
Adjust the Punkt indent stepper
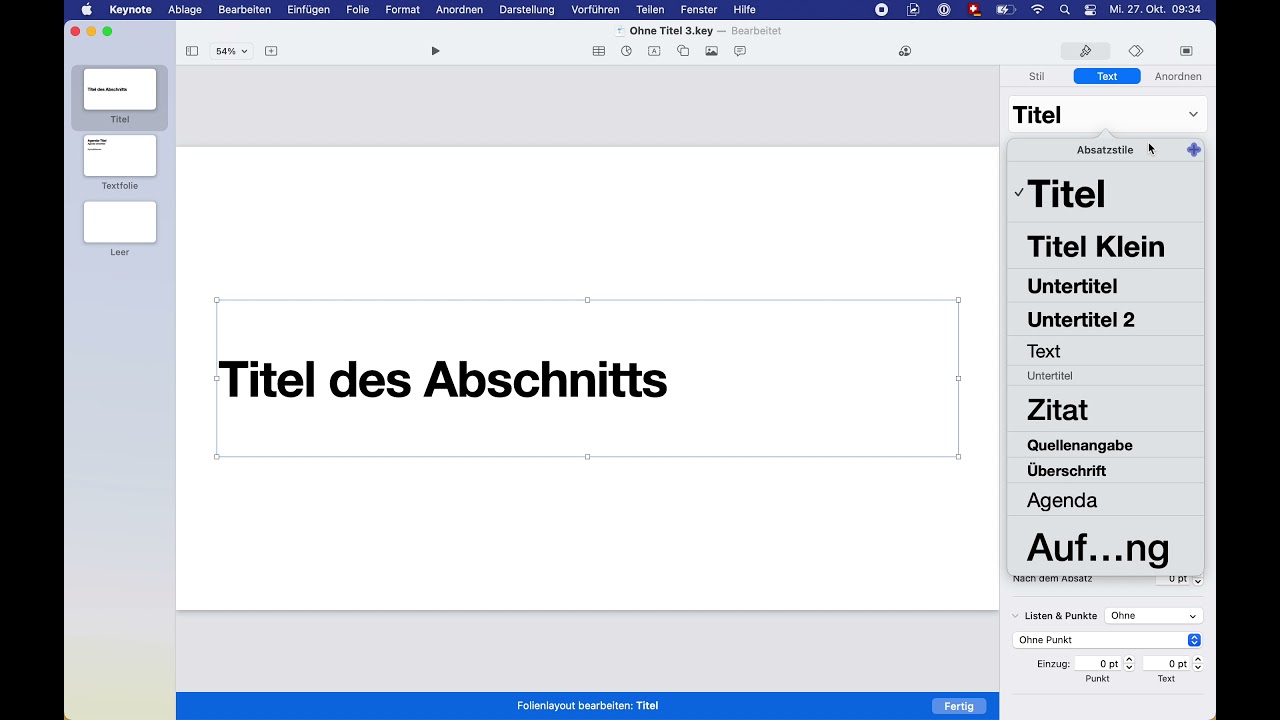(1129, 664)
